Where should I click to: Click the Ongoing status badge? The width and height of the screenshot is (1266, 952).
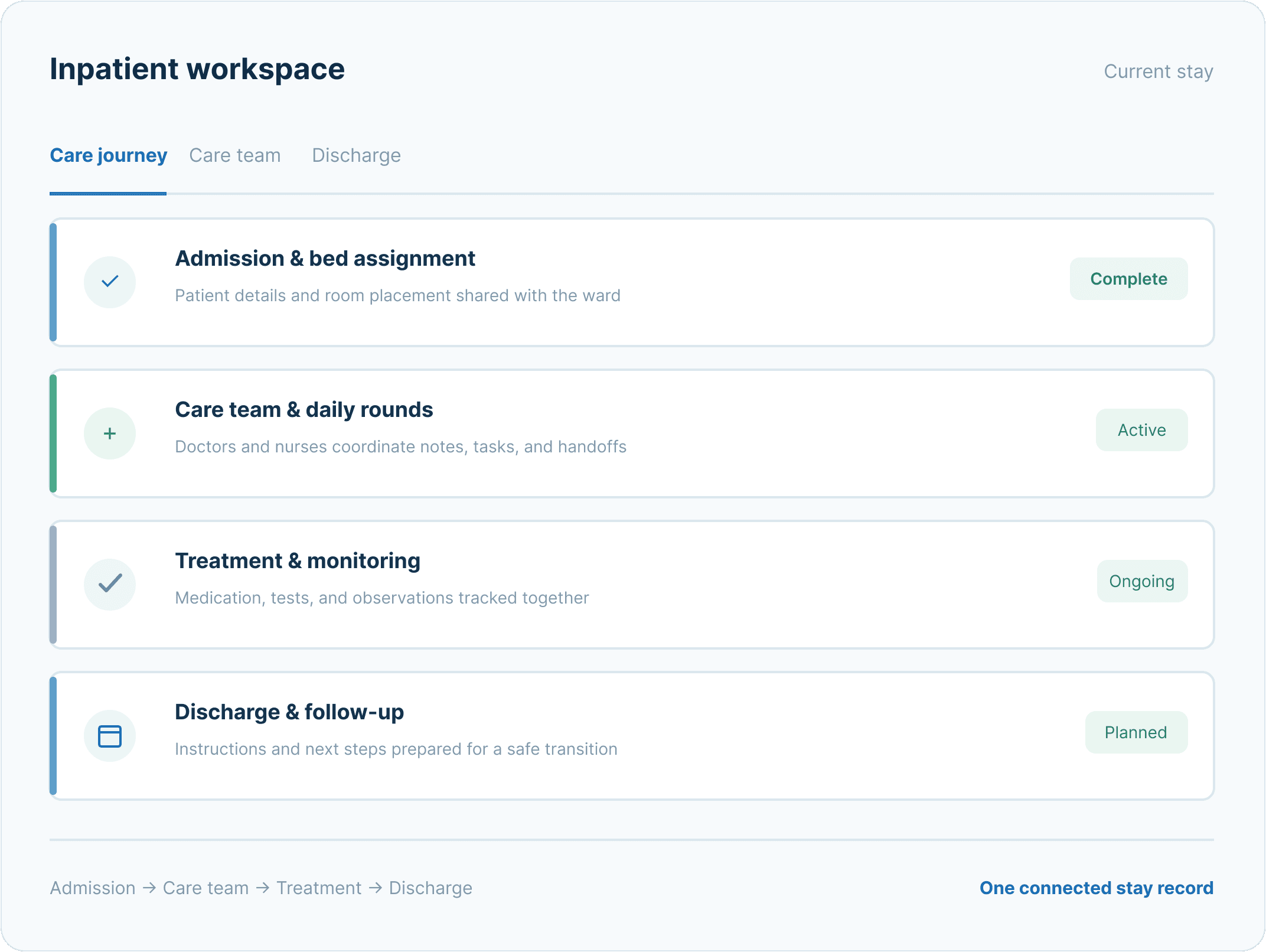pos(1142,581)
